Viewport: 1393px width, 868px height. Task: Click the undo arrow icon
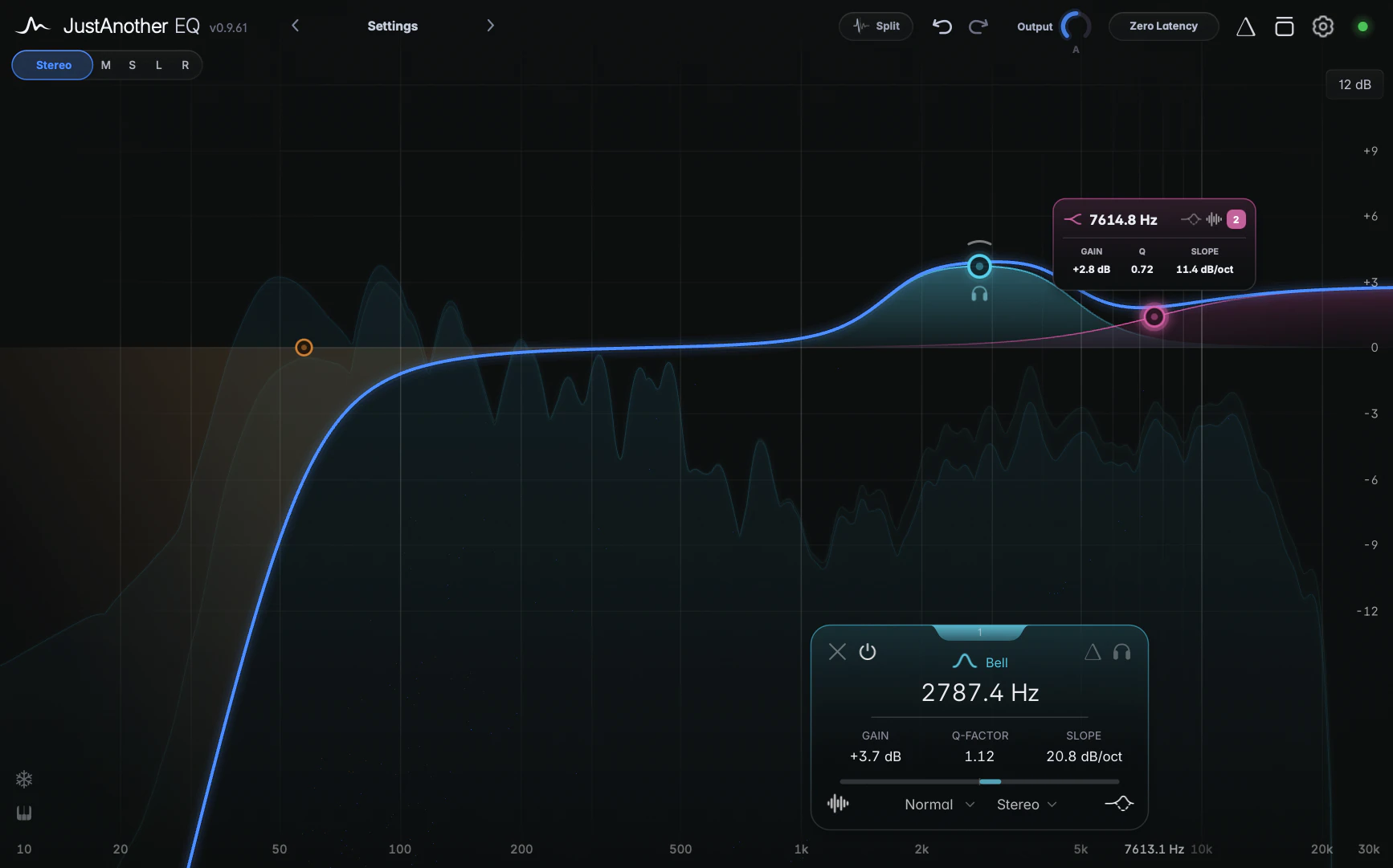[x=942, y=26]
